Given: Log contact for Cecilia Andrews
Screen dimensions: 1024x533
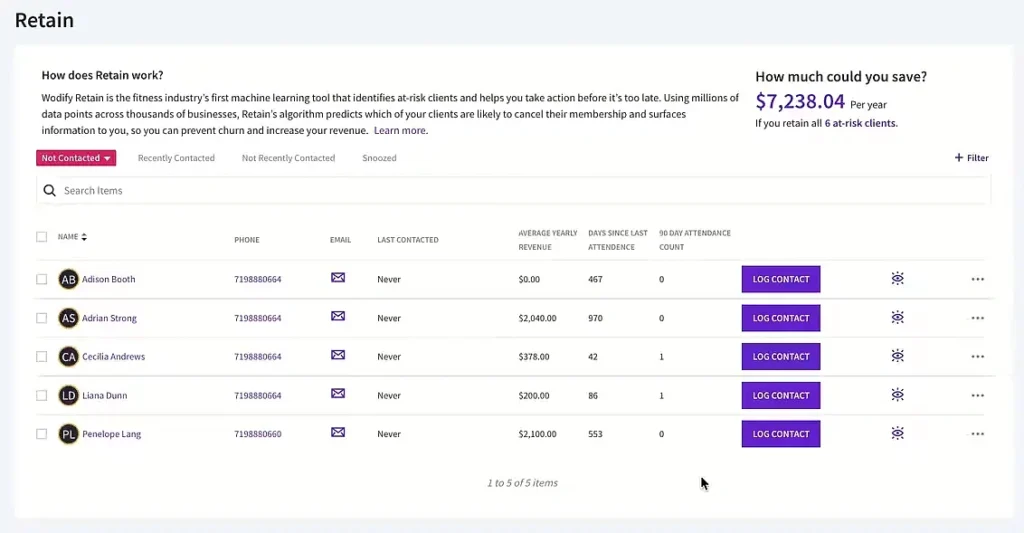Looking at the screenshot, I should tap(780, 357).
